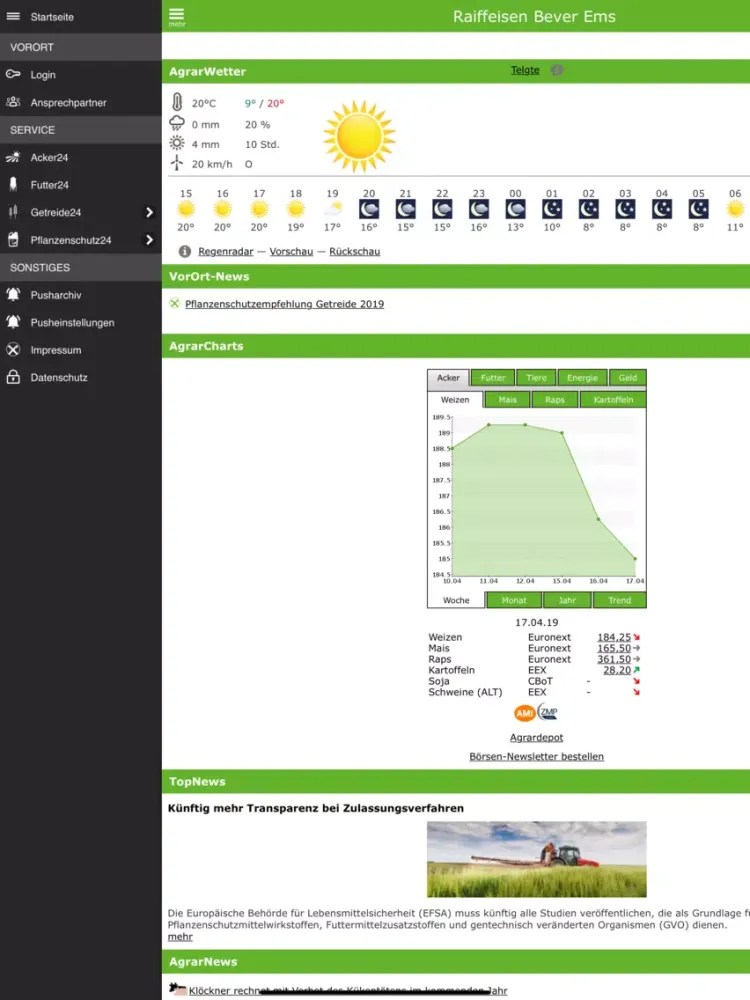Click the feed sack icon beside Futter24
This screenshot has width=750, height=1000.
(x=13, y=184)
